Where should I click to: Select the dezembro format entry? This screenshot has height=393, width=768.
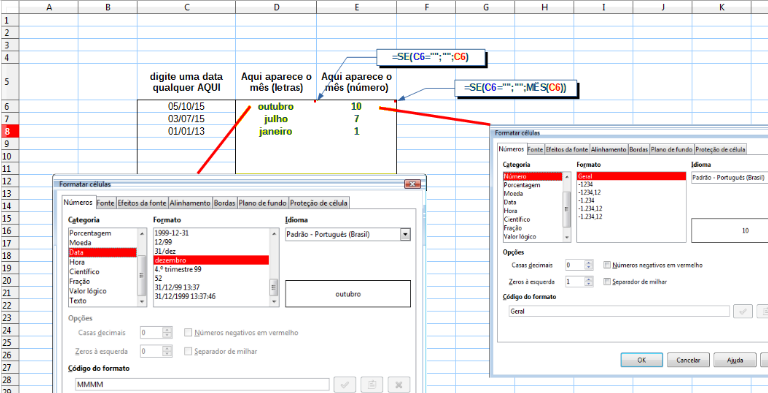[x=211, y=260]
